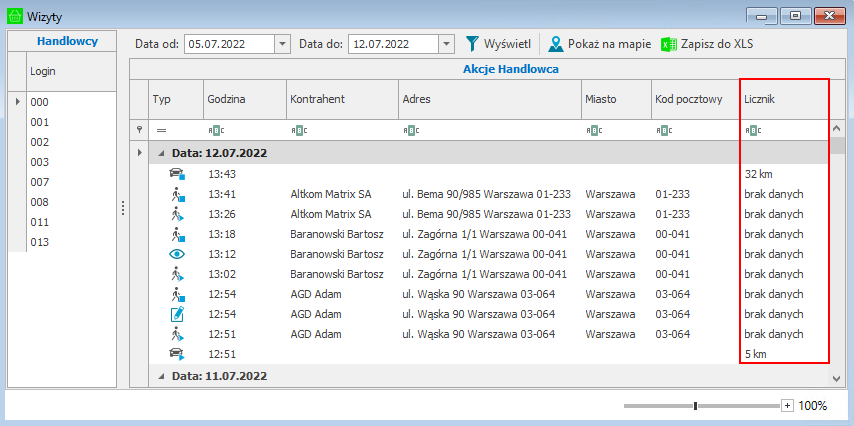
Task: Click the car icon in the 13:43 row
Action: 177,174
